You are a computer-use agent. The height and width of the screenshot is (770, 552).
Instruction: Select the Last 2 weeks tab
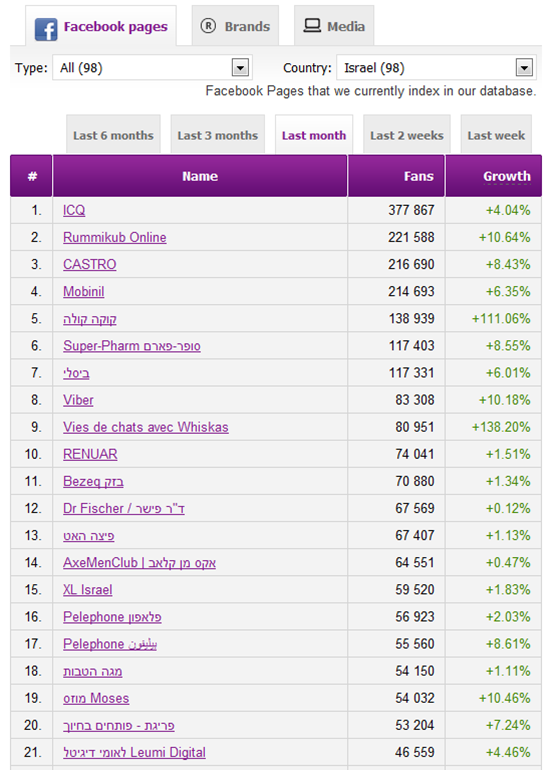[407, 135]
